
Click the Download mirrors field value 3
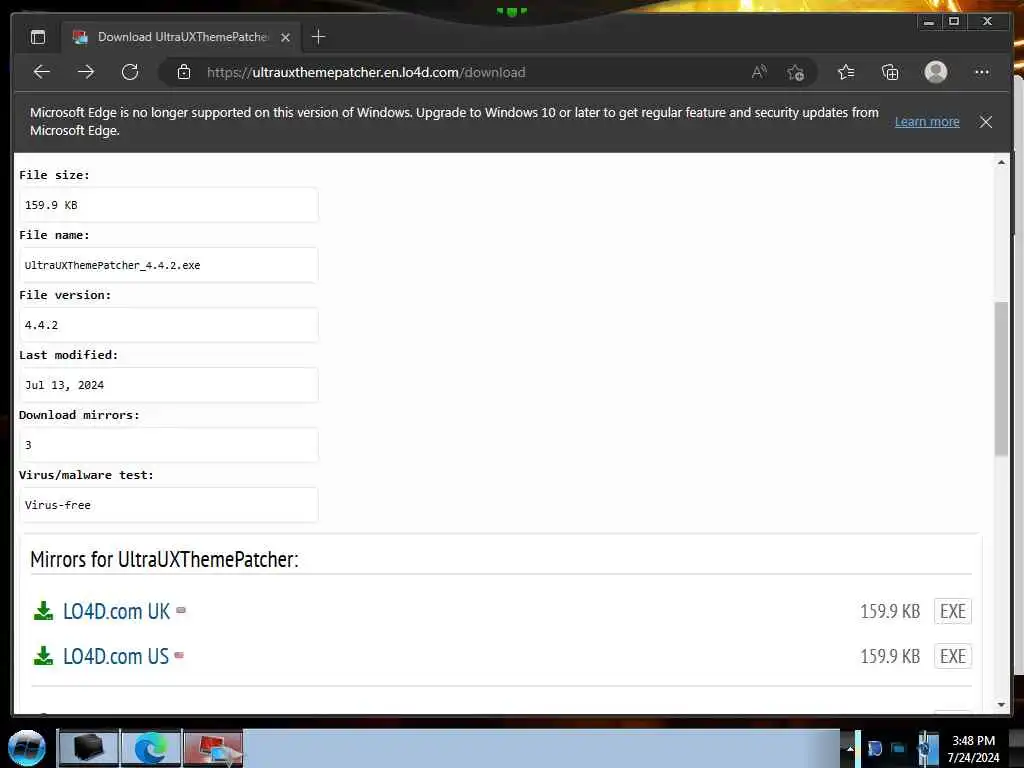point(168,445)
